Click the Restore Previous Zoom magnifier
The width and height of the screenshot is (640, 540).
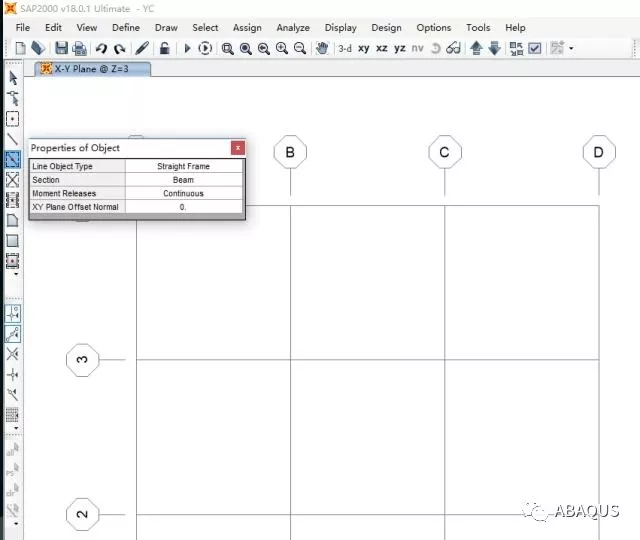pyautogui.click(x=264, y=49)
